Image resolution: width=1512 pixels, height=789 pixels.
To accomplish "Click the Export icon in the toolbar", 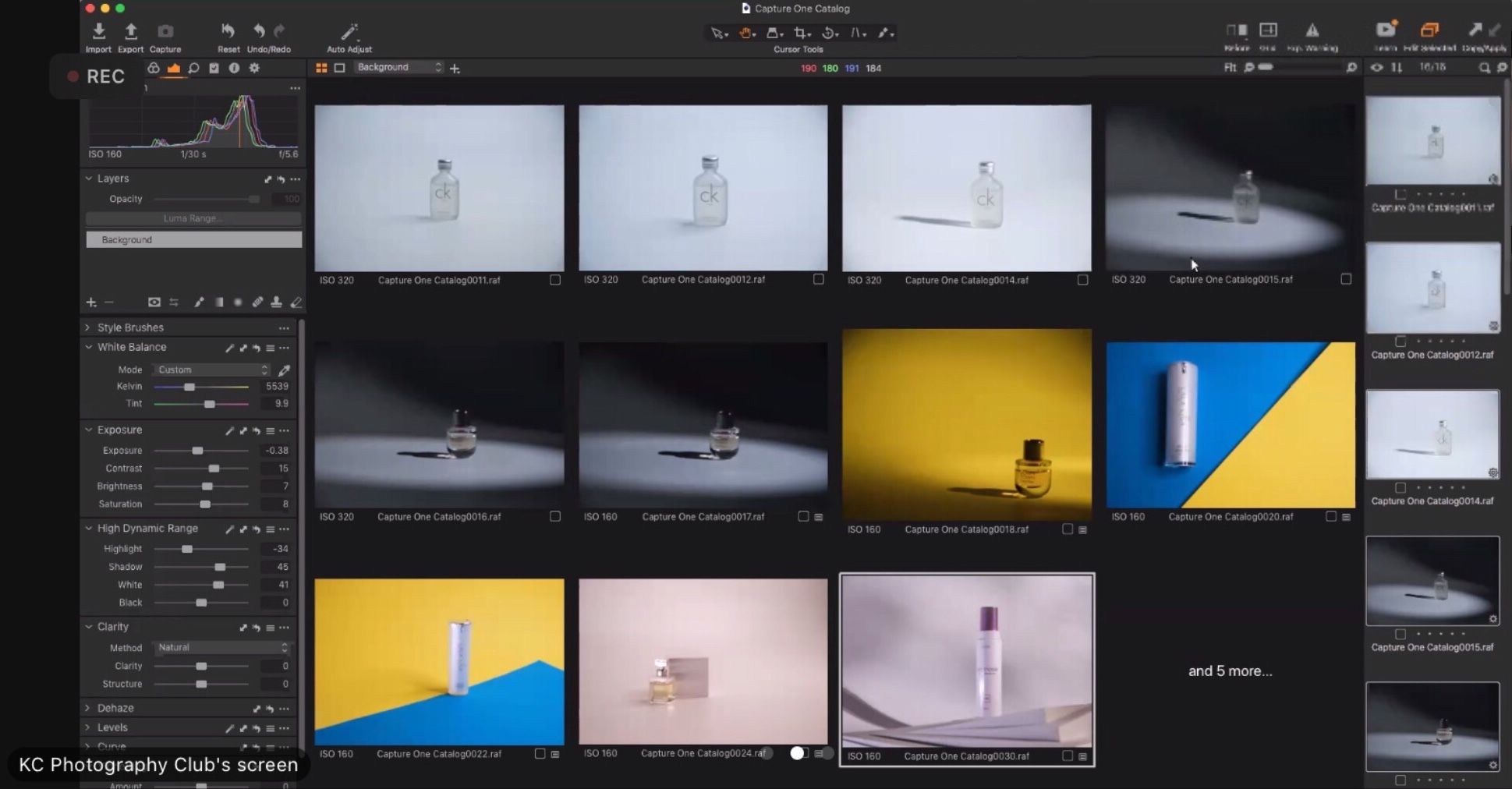I will [131, 31].
